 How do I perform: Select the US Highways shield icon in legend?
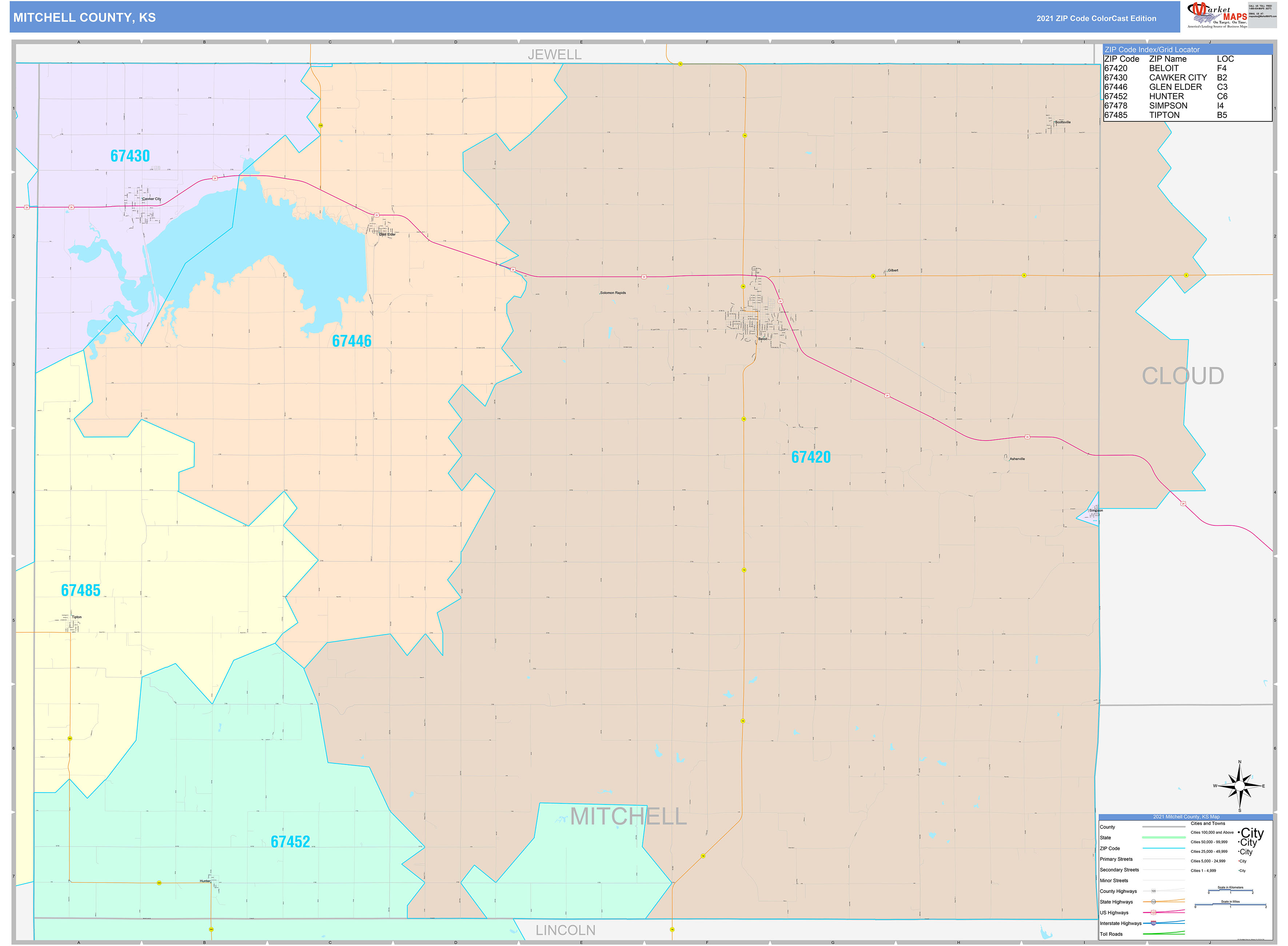1154,913
